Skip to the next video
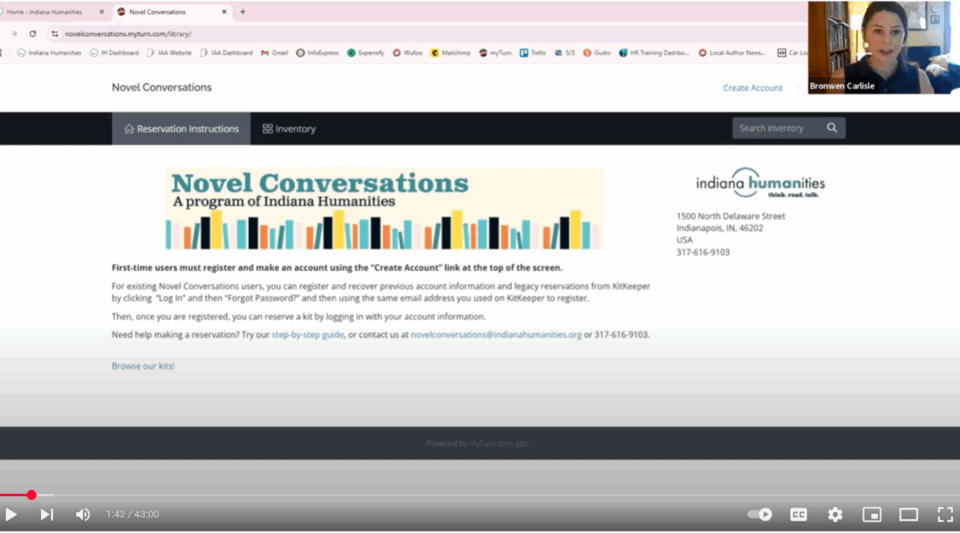 click(47, 515)
